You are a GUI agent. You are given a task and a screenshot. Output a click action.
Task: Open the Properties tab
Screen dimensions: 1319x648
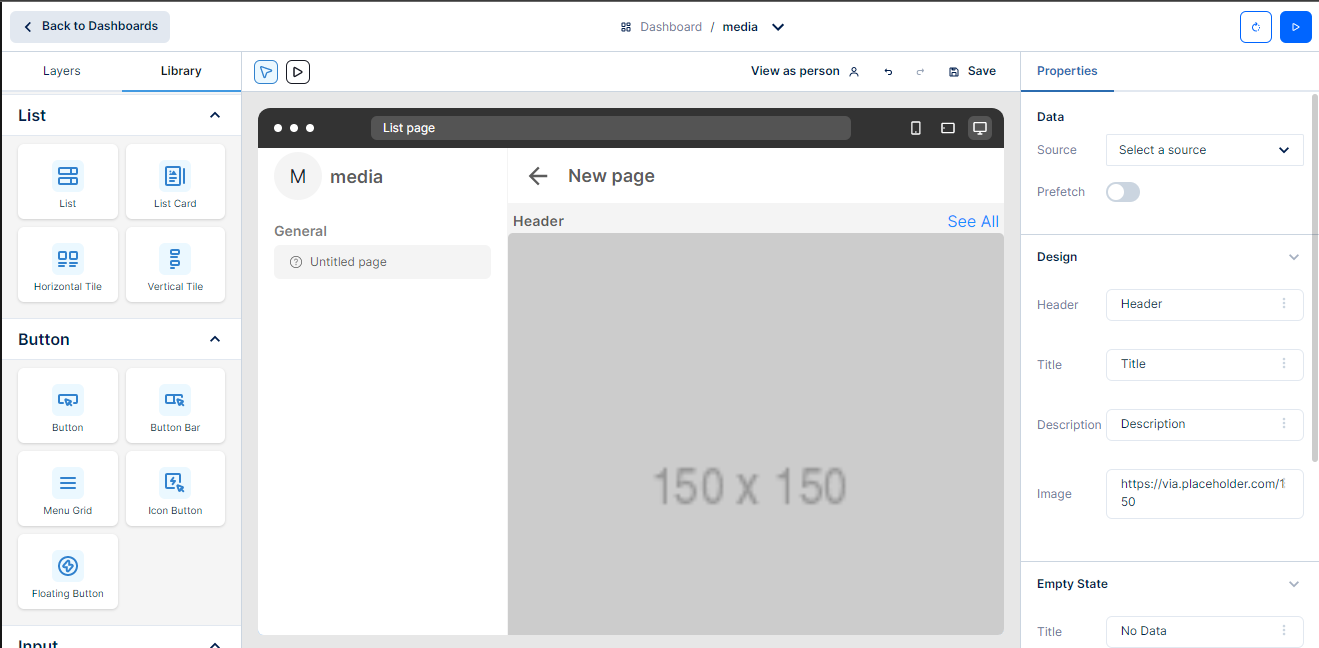pyautogui.click(x=1067, y=71)
